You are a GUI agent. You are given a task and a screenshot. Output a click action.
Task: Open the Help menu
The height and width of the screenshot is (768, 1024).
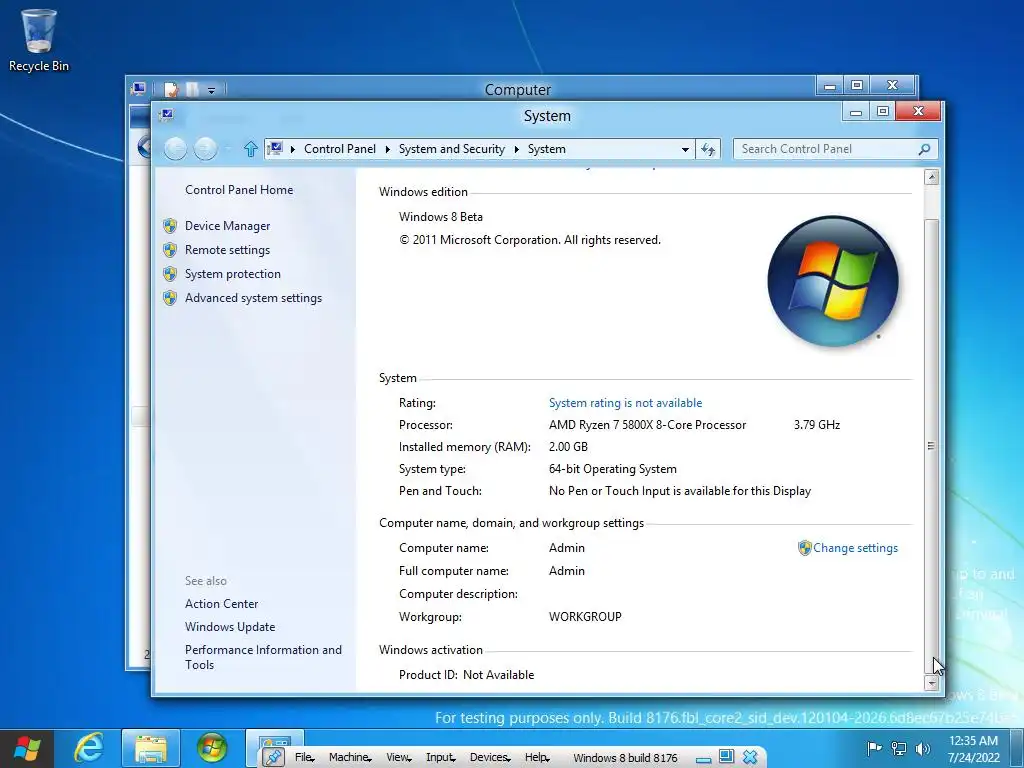(537, 757)
